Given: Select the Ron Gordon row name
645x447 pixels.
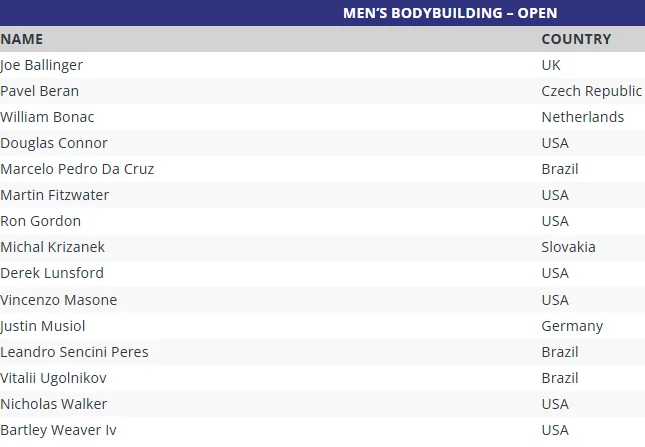Looking at the screenshot, I should (x=41, y=221).
